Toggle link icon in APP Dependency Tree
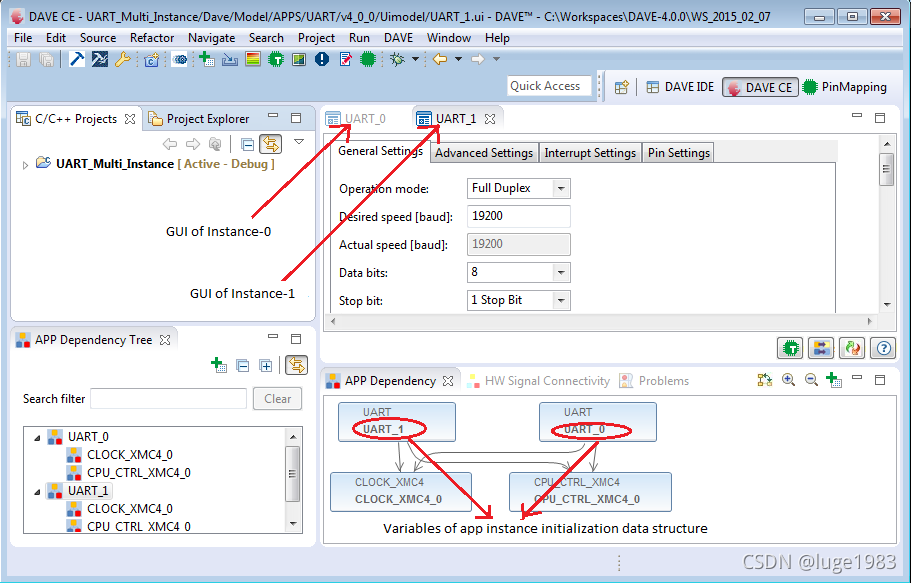Viewport: 911px width, 583px height. coord(296,365)
